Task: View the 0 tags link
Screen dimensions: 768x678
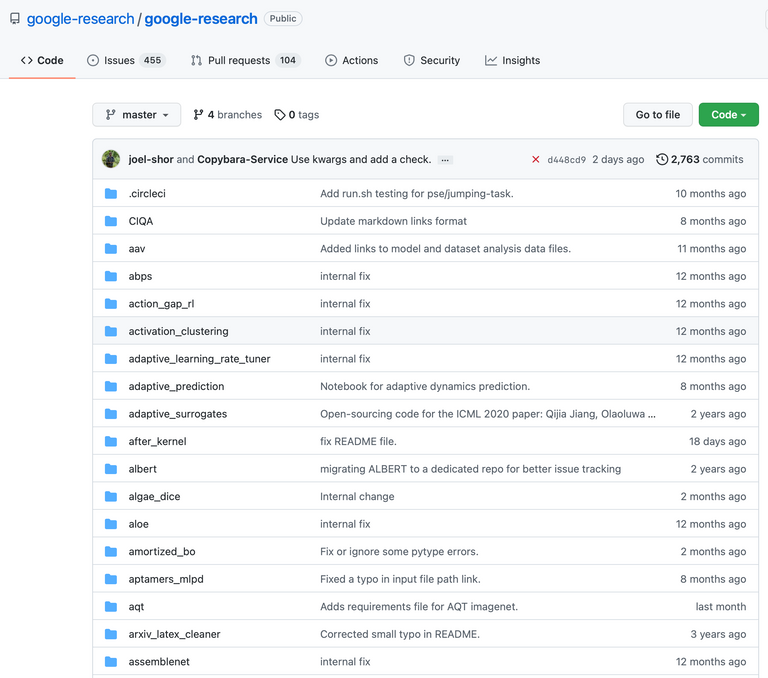Action: (x=297, y=115)
